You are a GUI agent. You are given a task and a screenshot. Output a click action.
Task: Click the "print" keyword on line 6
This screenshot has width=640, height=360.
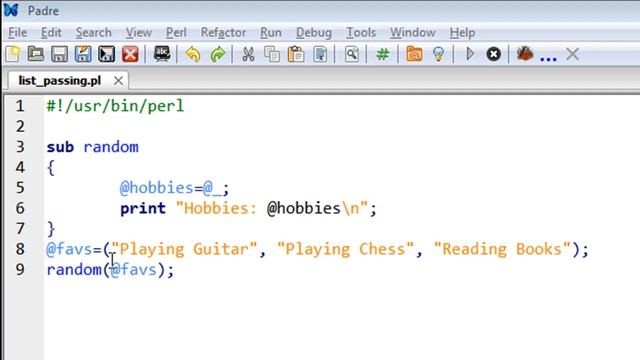[x=143, y=209]
